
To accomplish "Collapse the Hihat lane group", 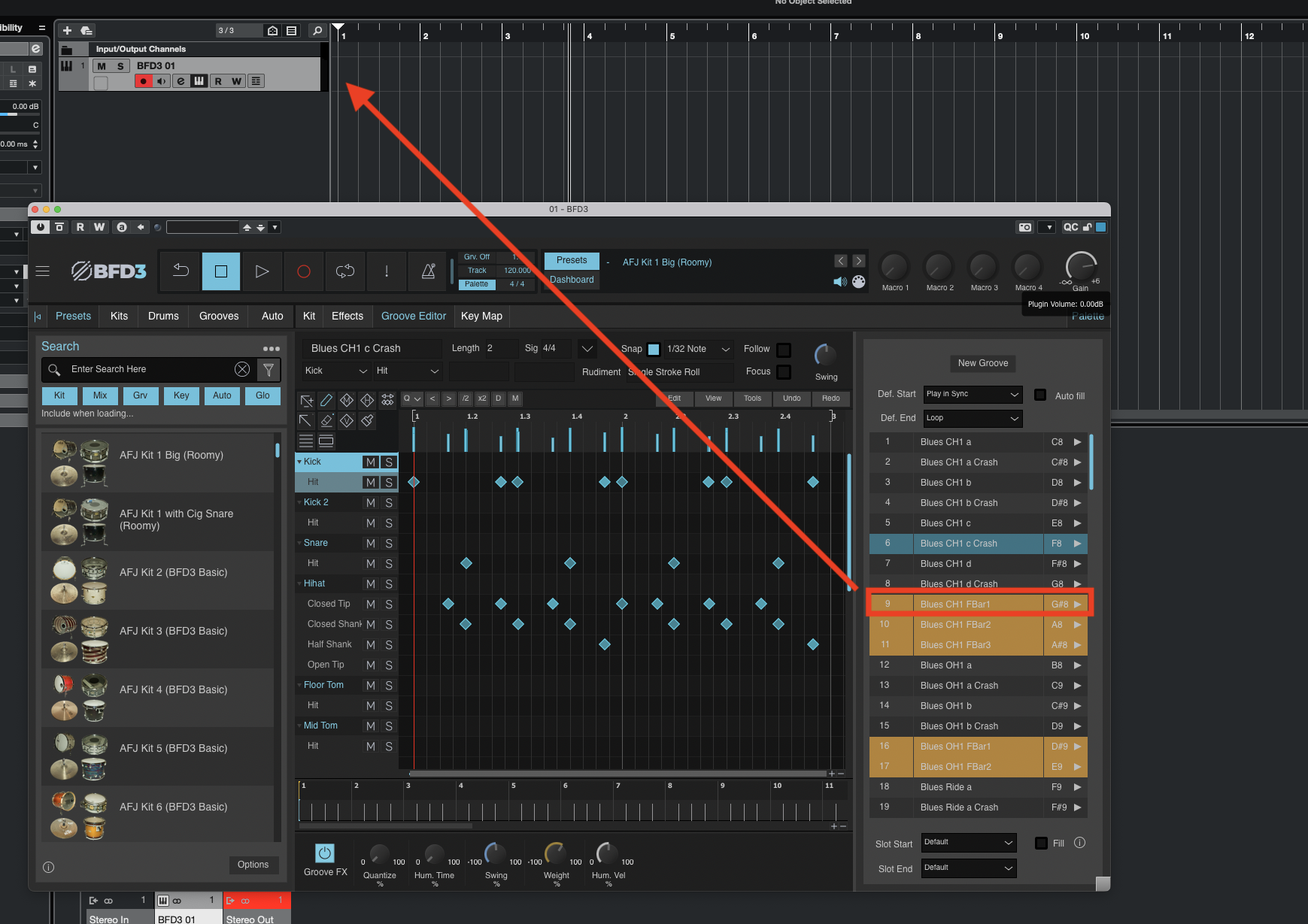I will [299, 583].
